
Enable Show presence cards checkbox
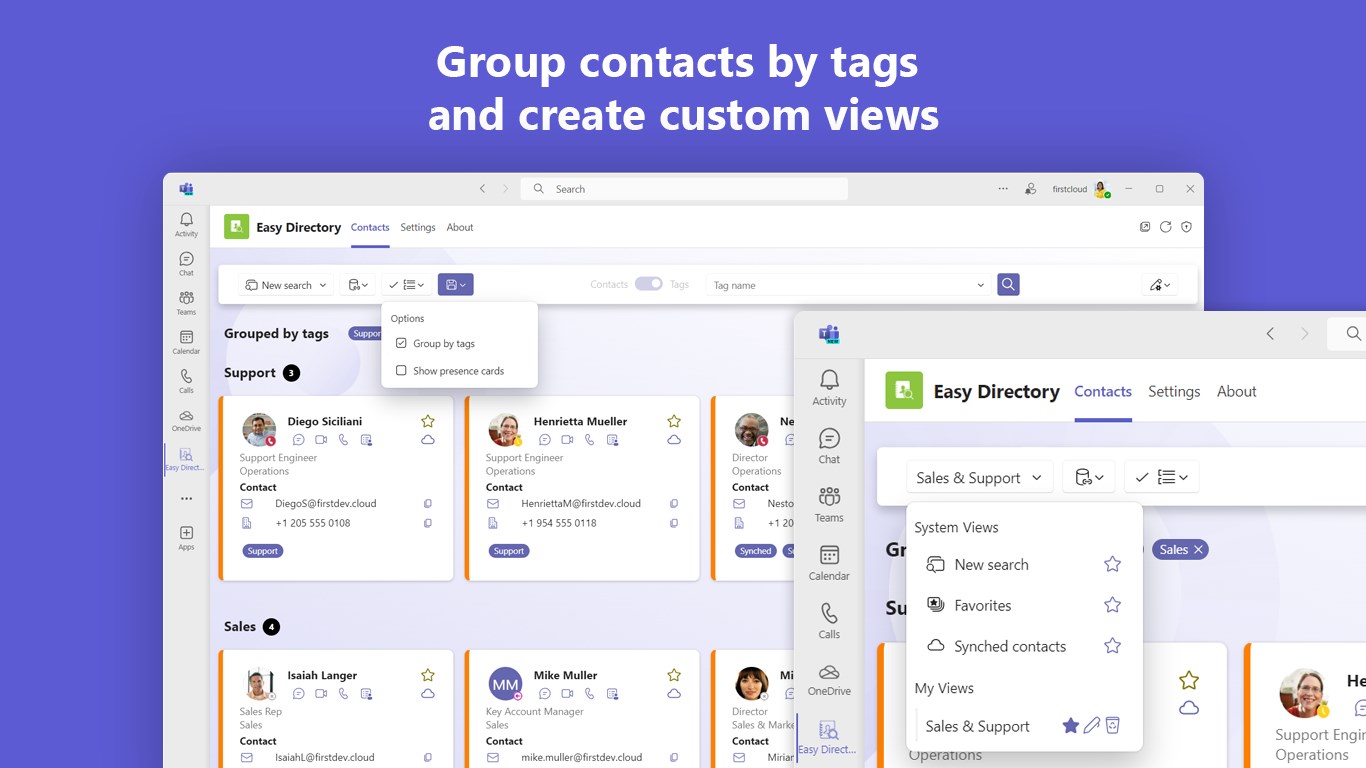[401, 370]
